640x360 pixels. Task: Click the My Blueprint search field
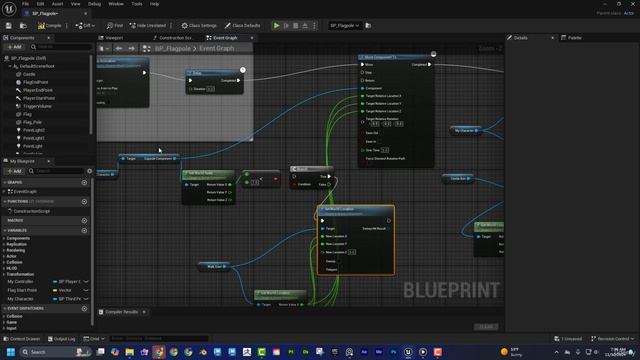tap(56, 171)
